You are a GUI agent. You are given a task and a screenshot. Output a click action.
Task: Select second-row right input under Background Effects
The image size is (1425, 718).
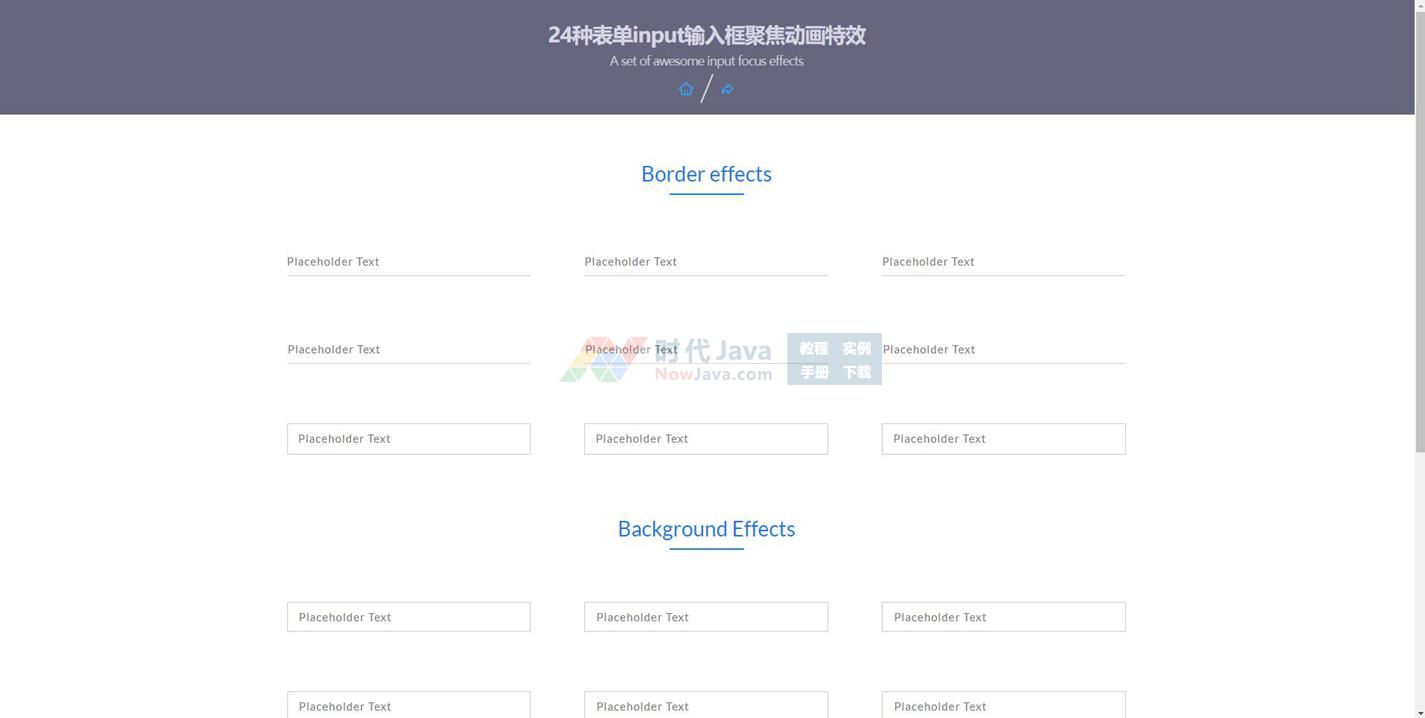pos(1003,705)
